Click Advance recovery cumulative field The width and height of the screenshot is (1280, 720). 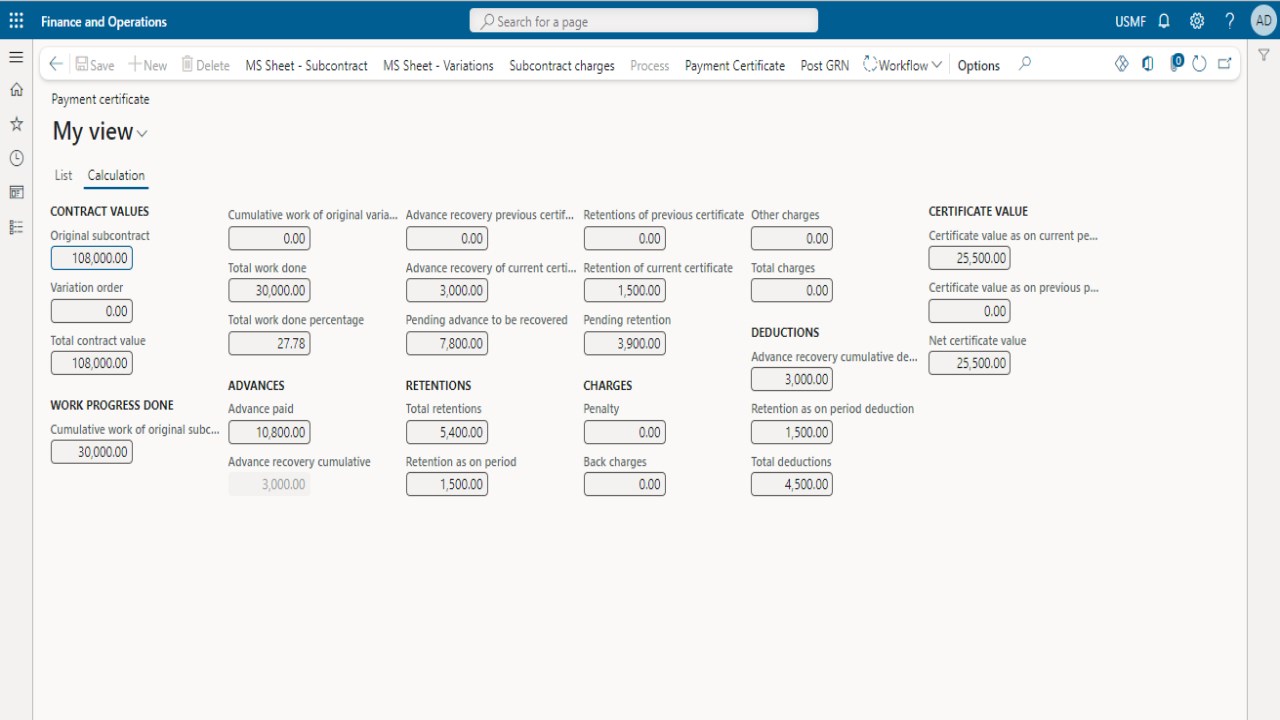tap(269, 484)
